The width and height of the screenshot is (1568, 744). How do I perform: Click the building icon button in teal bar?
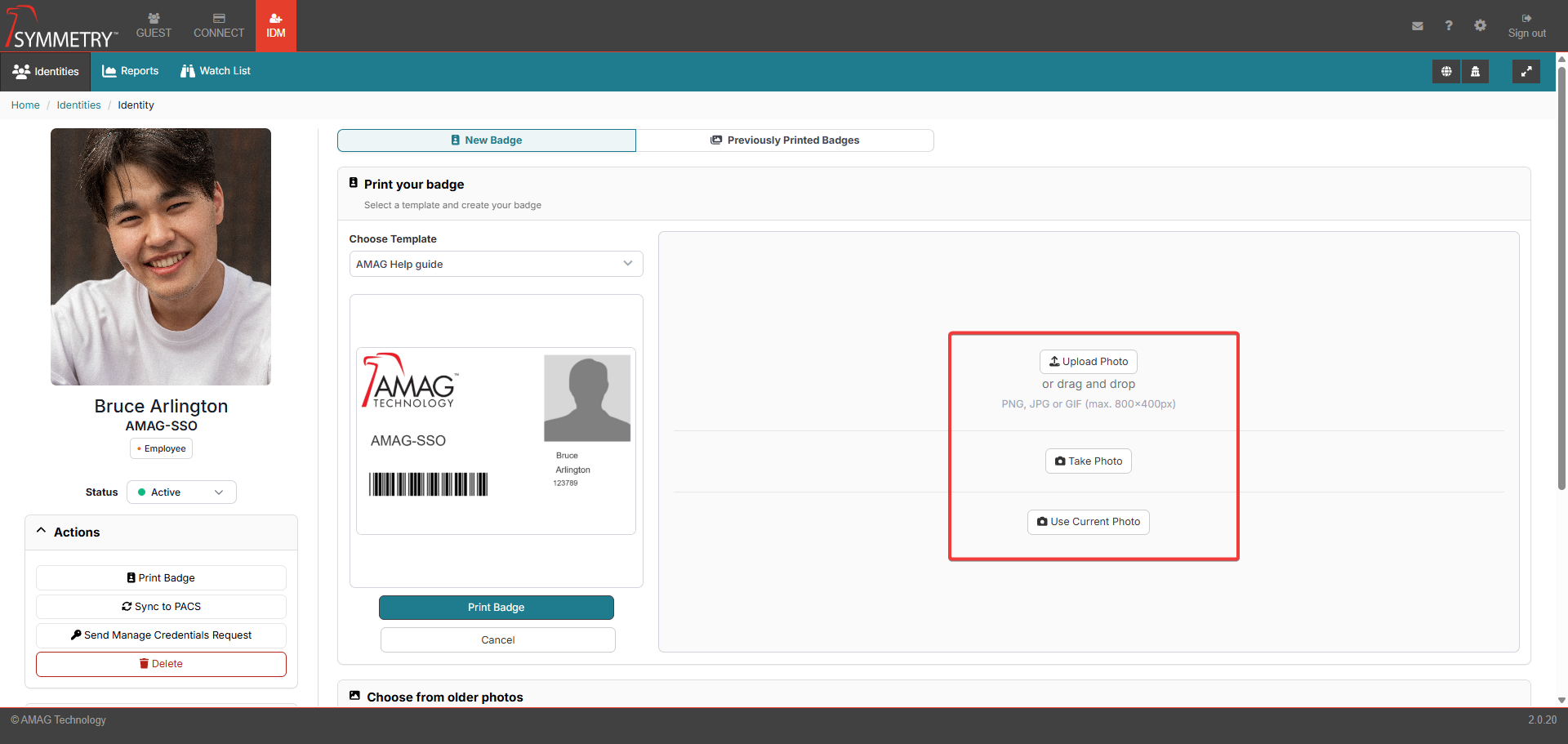1475,72
